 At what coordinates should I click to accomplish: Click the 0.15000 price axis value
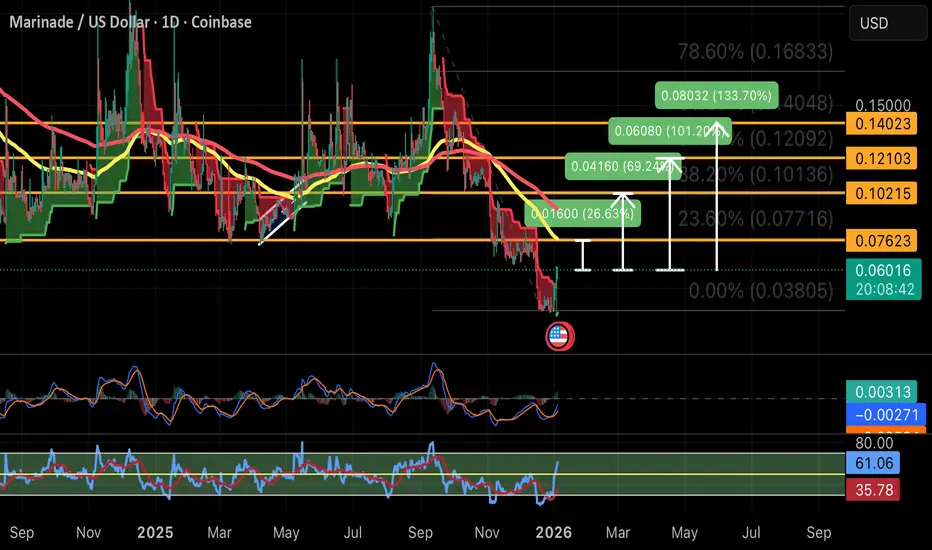coord(883,105)
